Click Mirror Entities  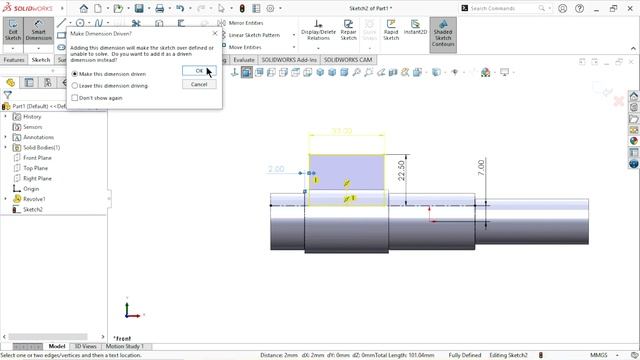click(x=242, y=23)
